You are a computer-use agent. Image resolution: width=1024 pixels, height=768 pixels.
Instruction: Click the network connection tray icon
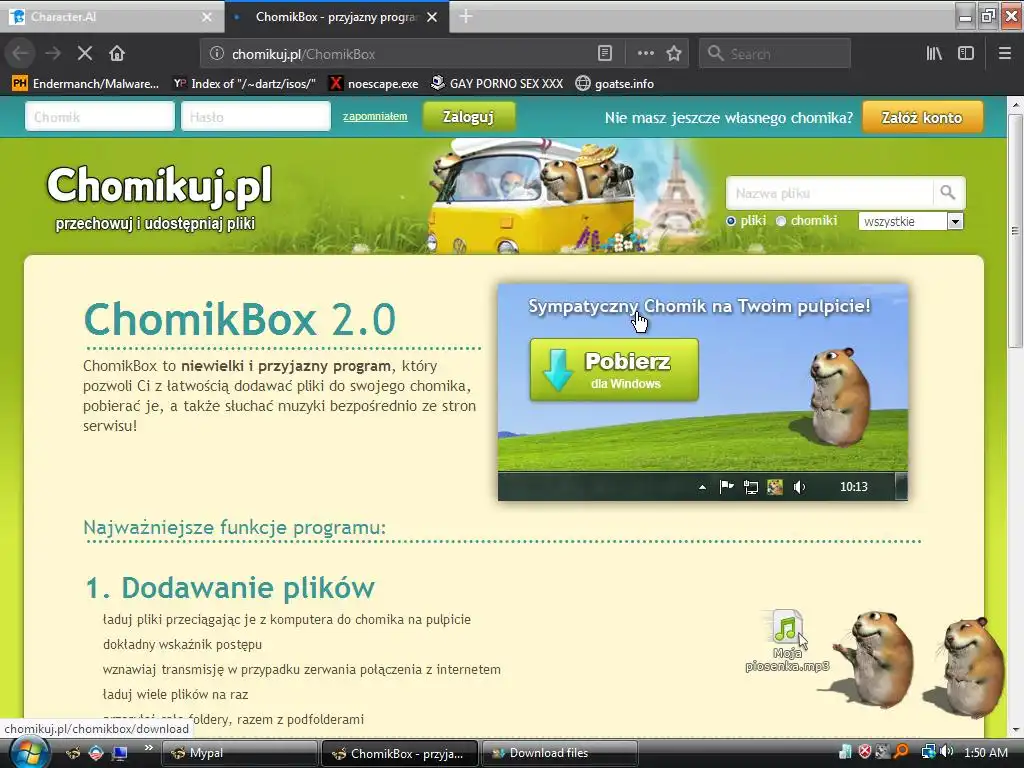tap(928, 752)
